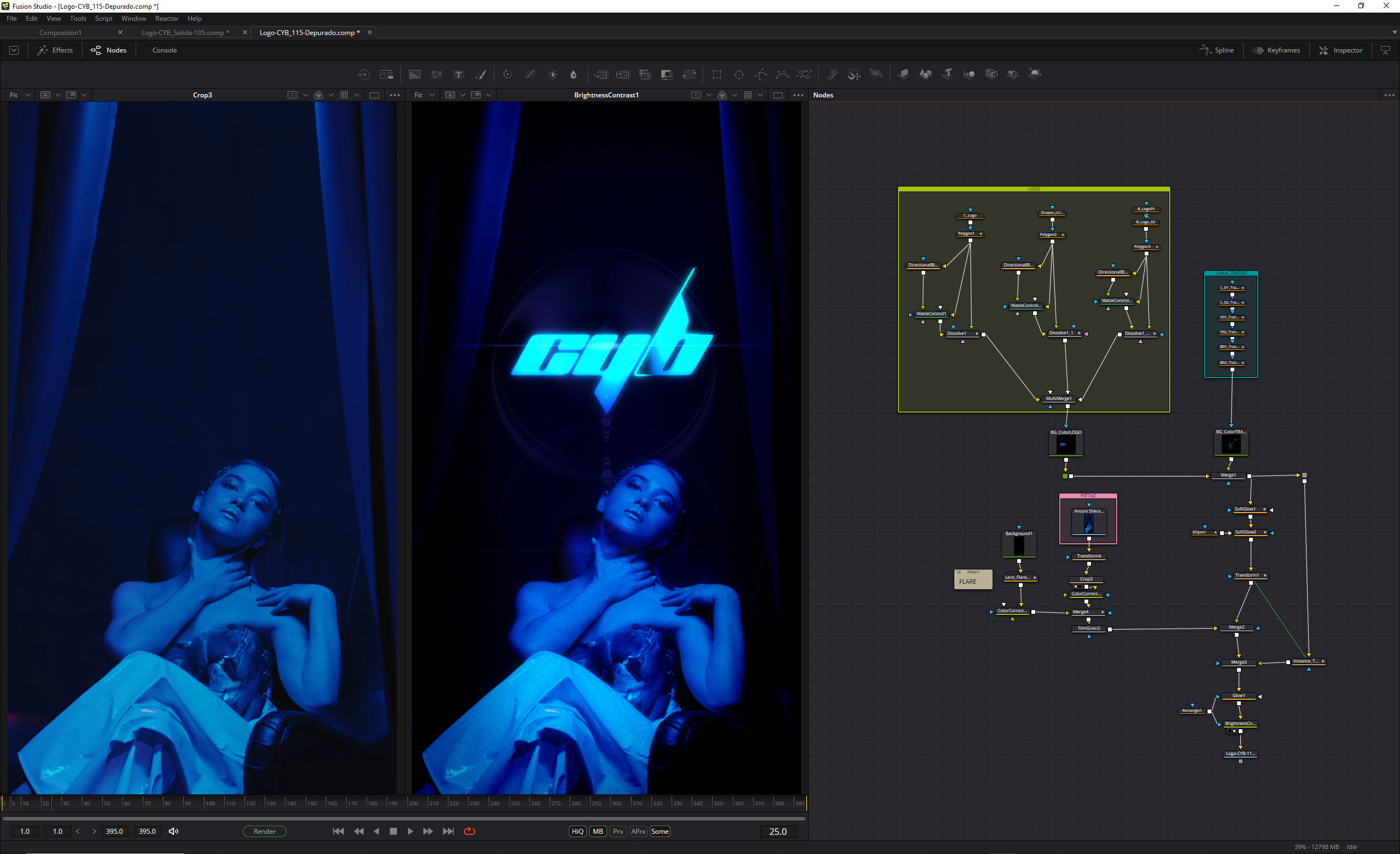The image size is (1400, 854).
Task: Toggle the loop playback button
Action: click(469, 831)
